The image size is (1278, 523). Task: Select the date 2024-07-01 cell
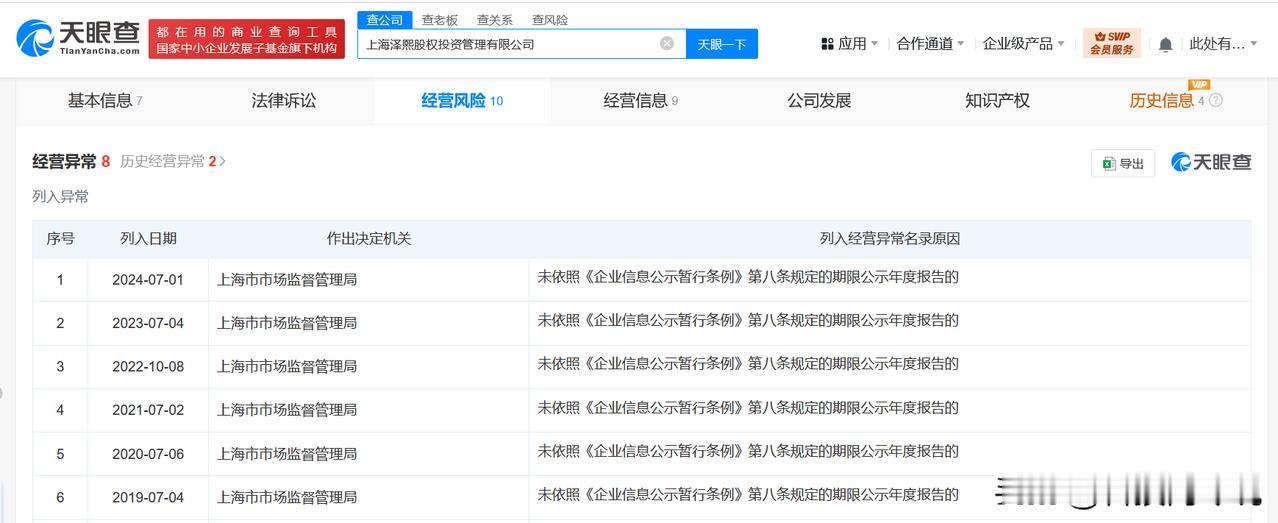click(x=148, y=279)
